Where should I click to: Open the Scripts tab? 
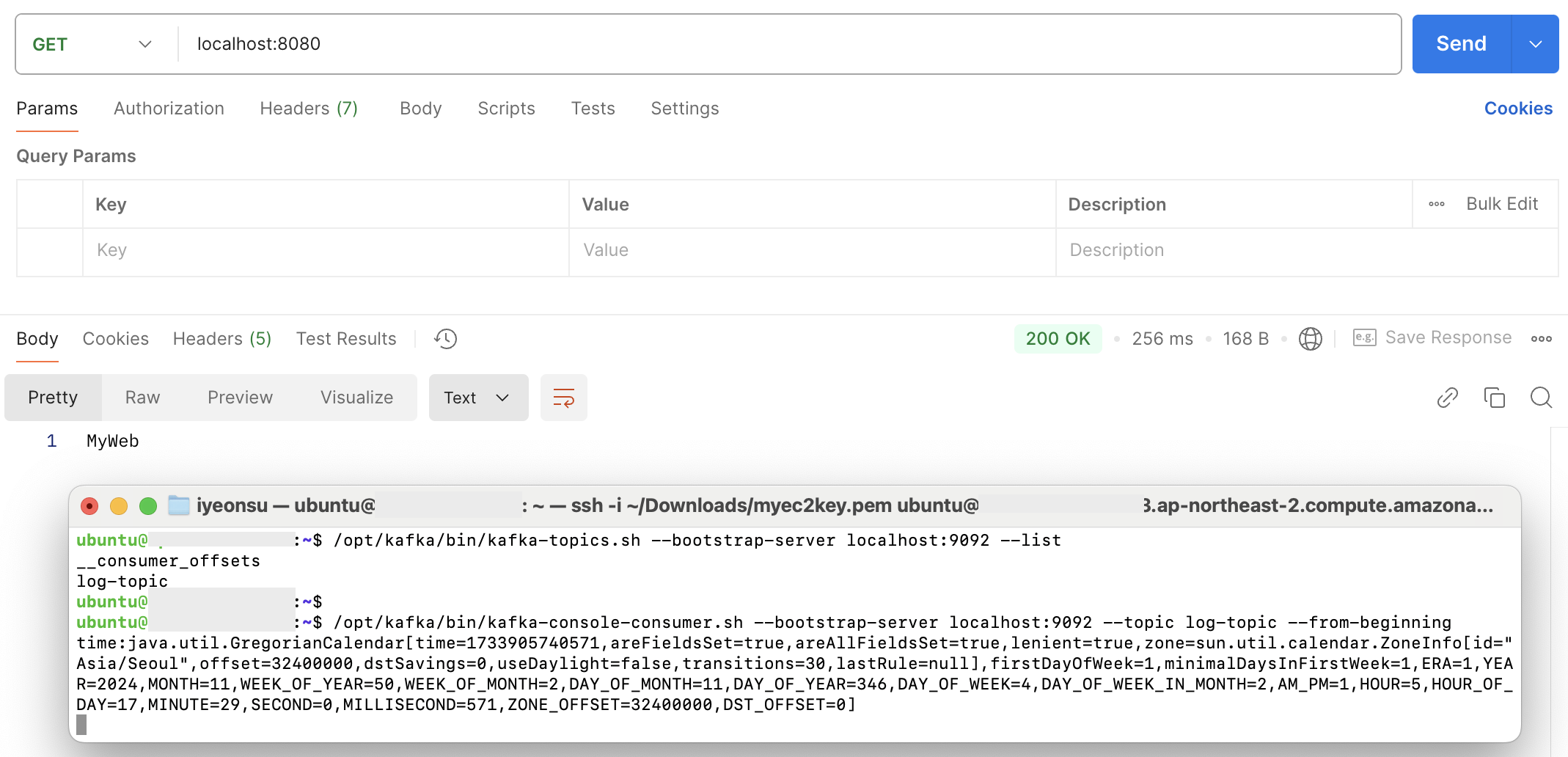506,109
